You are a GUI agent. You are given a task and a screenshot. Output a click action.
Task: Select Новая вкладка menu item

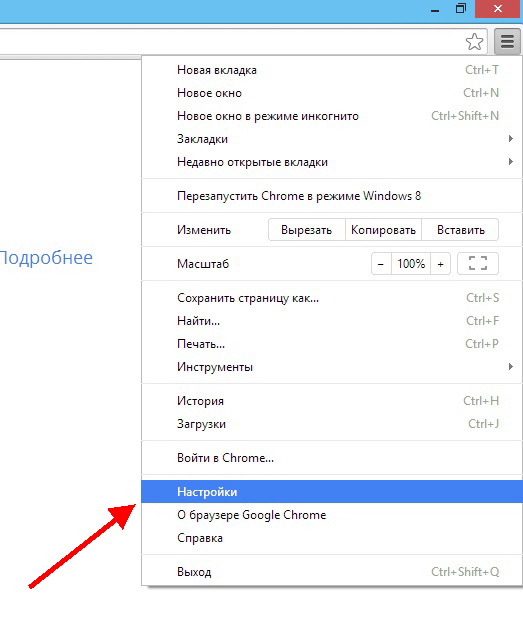(x=332, y=70)
